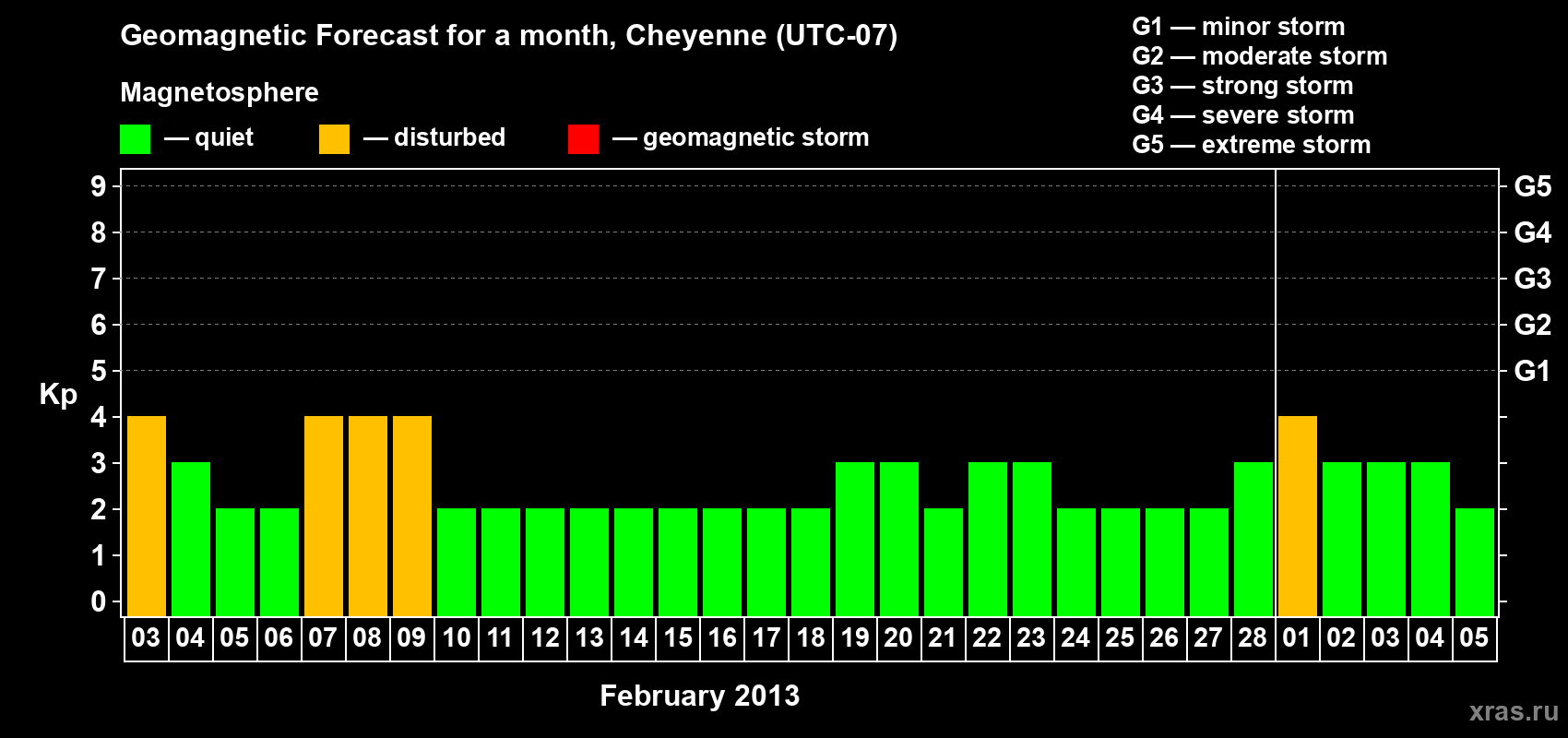1568x738 pixels.
Task: Click the date label 10
Action: [457, 637]
